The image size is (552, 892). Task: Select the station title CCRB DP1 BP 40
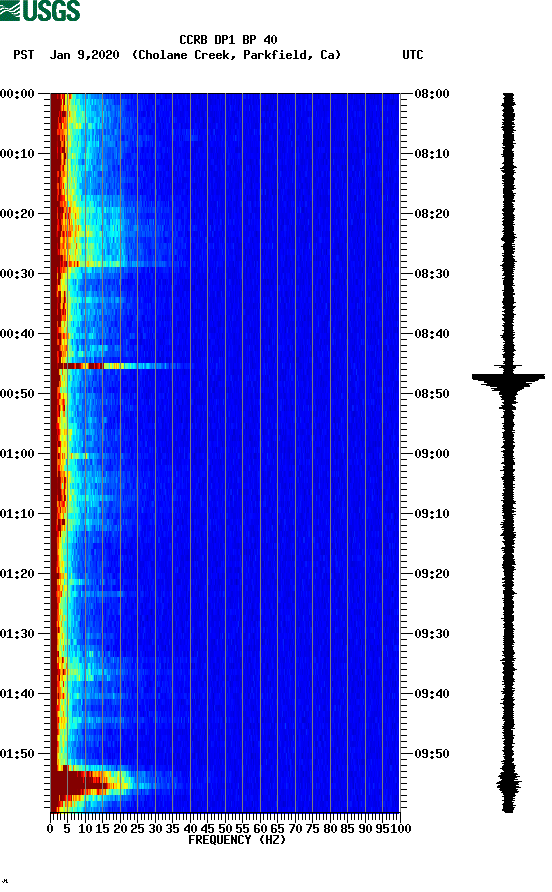pyautogui.click(x=228, y=40)
